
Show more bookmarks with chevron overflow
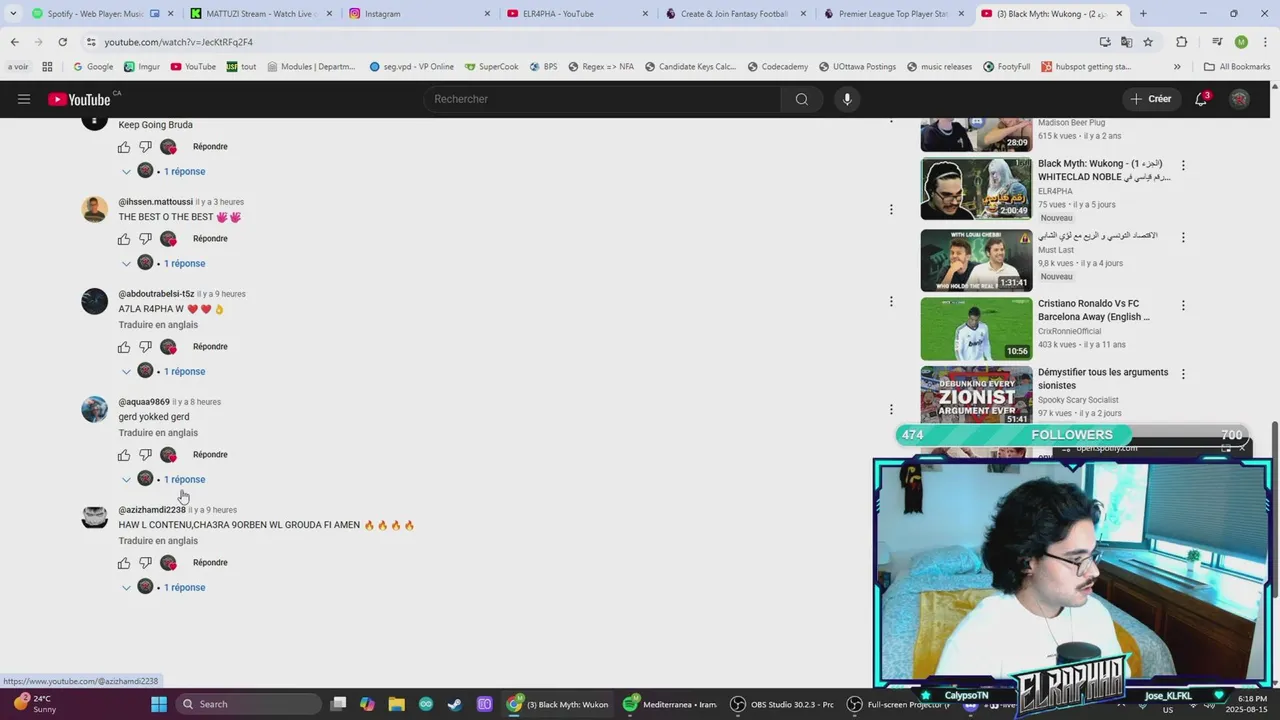pyautogui.click(x=1177, y=67)
